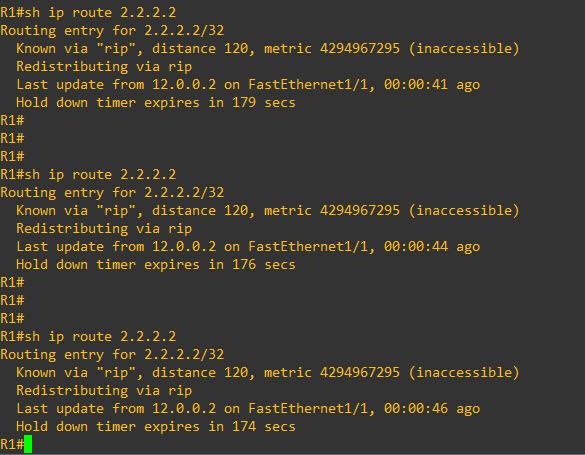
Task: Click the green cursor block at last prompt
Action: pyautogui.click(x=28, y=444)
